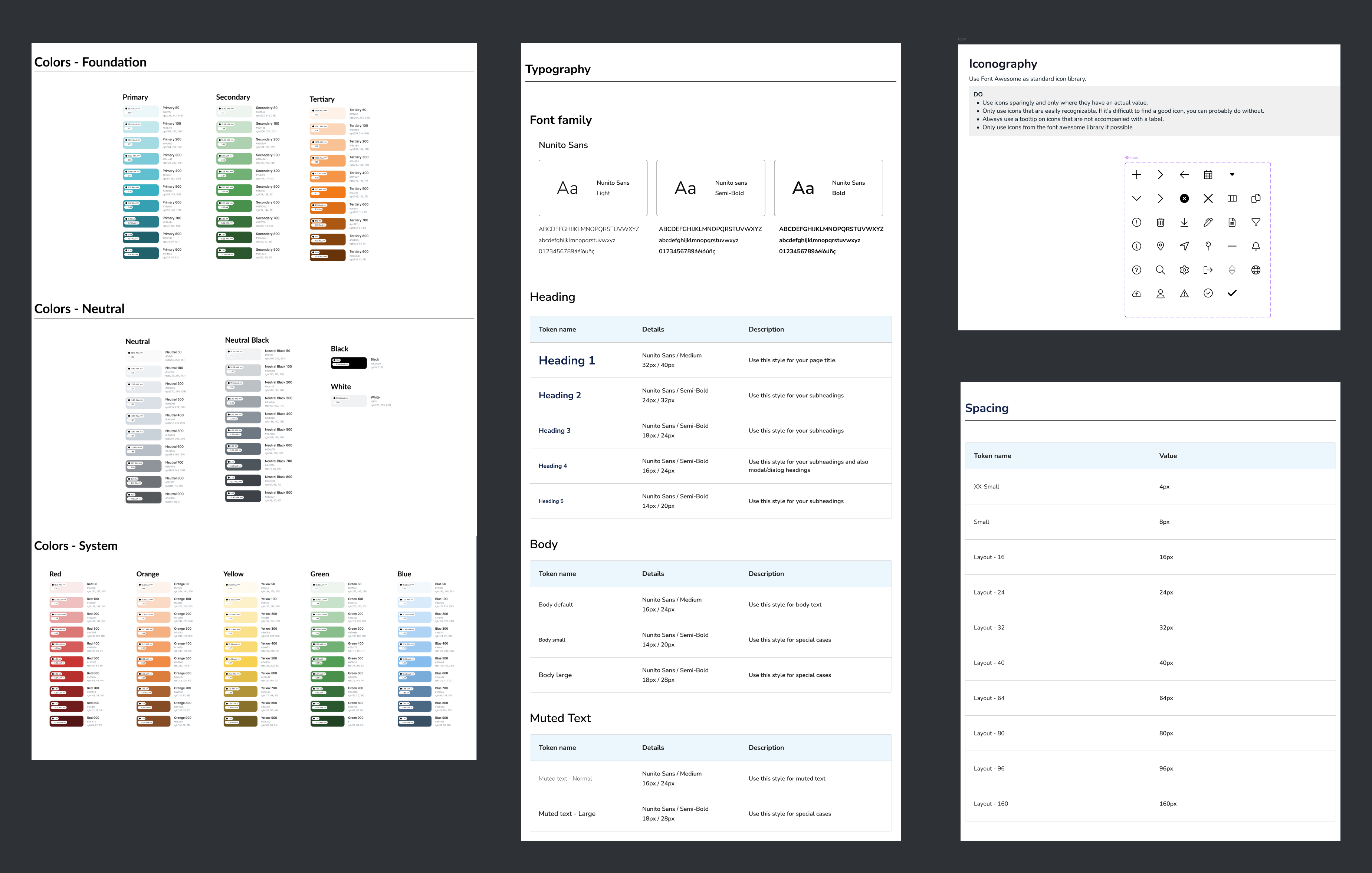The height and width of the screenshot is (873, 1372).
Task: Select the Black color swatch
Action: 349,363
